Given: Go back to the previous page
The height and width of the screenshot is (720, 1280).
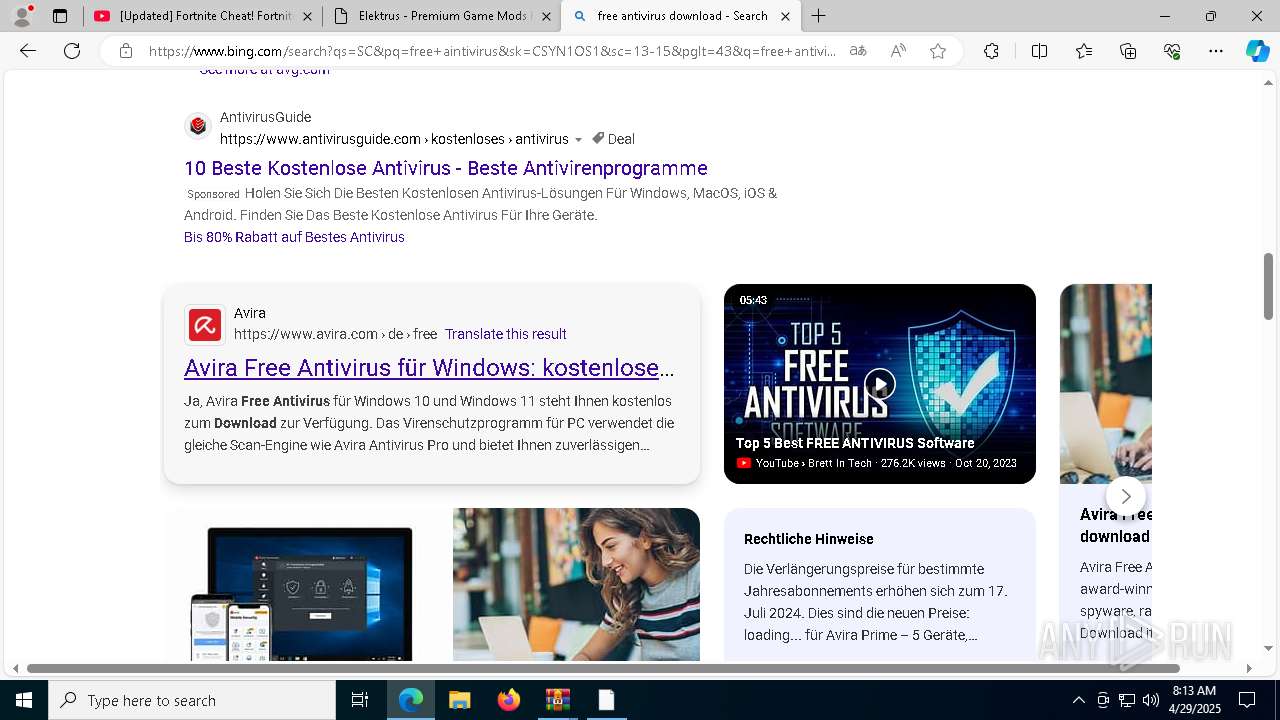Looking at the screenshot, I should click(28, 51).
